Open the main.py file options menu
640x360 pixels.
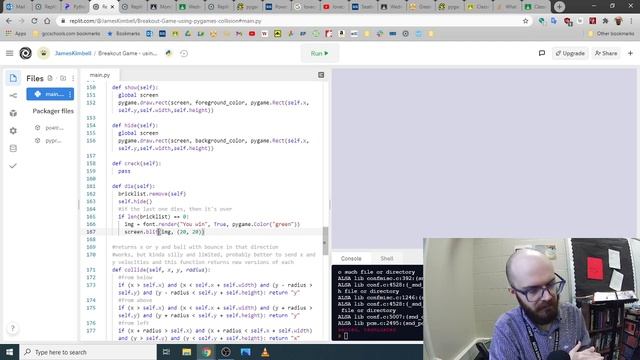tap(70, 94)
